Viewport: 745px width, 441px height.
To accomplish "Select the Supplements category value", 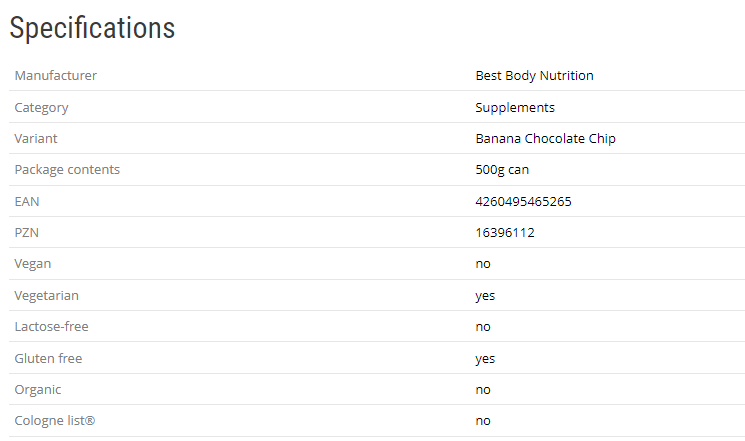I will click(x=515, y=107).
